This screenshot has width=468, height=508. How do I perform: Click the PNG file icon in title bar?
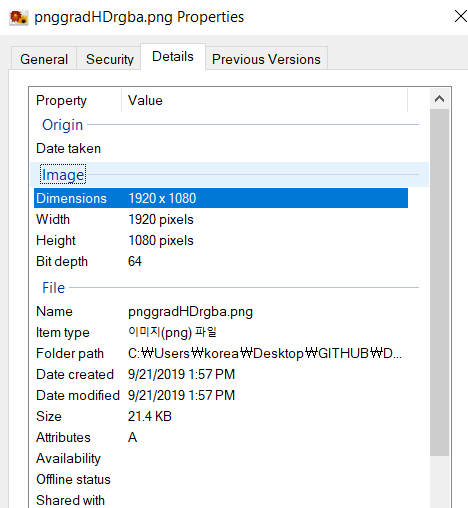(18, 17)
